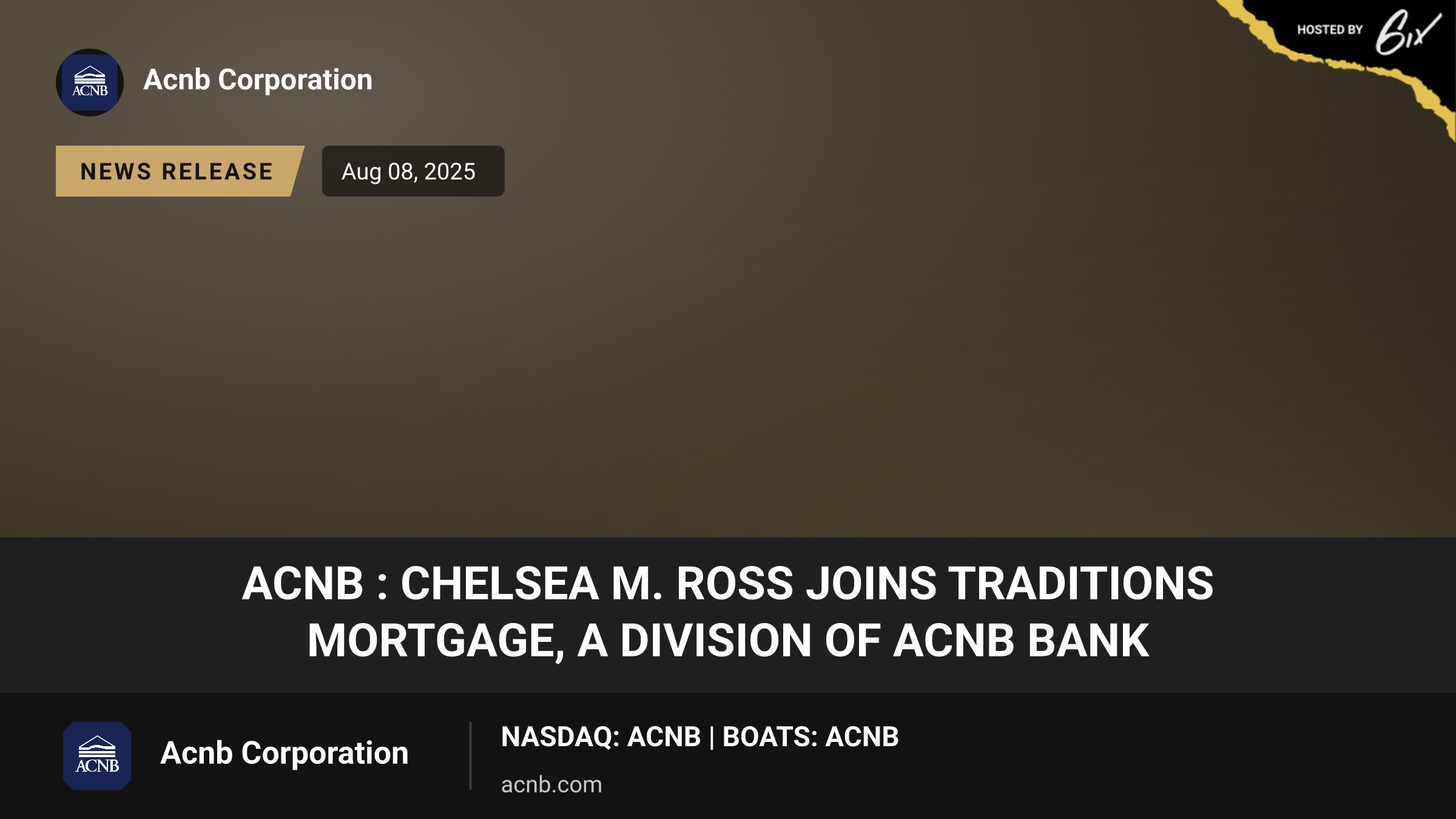Click the word TRADITIONS in the headline
Image resolution: width=1456 pixels, height=819 pixels.
click(1081, 584)
